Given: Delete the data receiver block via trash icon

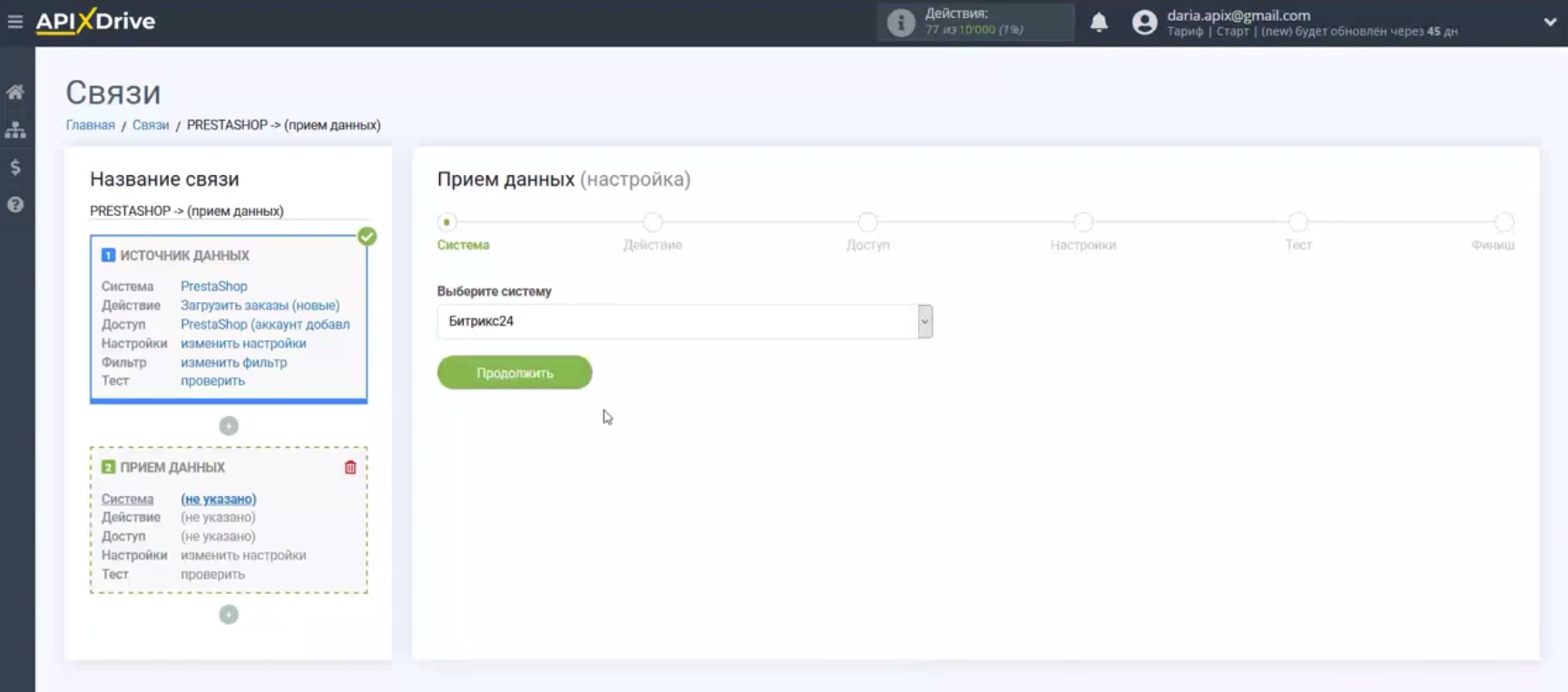Looking at the screenshot, I should [x=350, y=467].
